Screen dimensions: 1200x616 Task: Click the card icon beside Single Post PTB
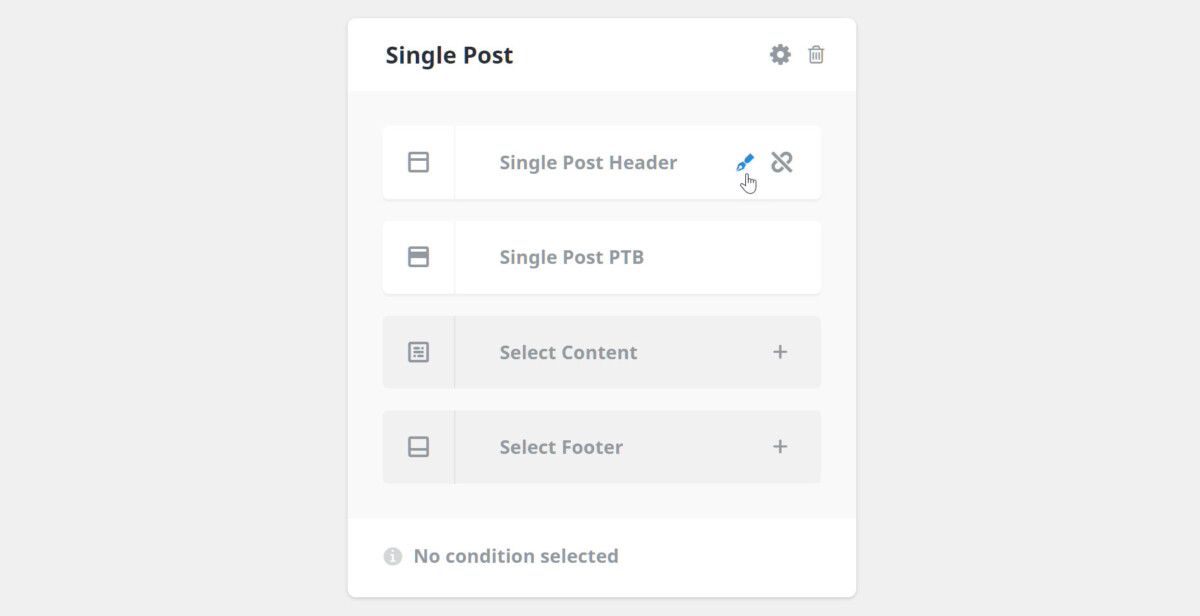tap(419, 256)
